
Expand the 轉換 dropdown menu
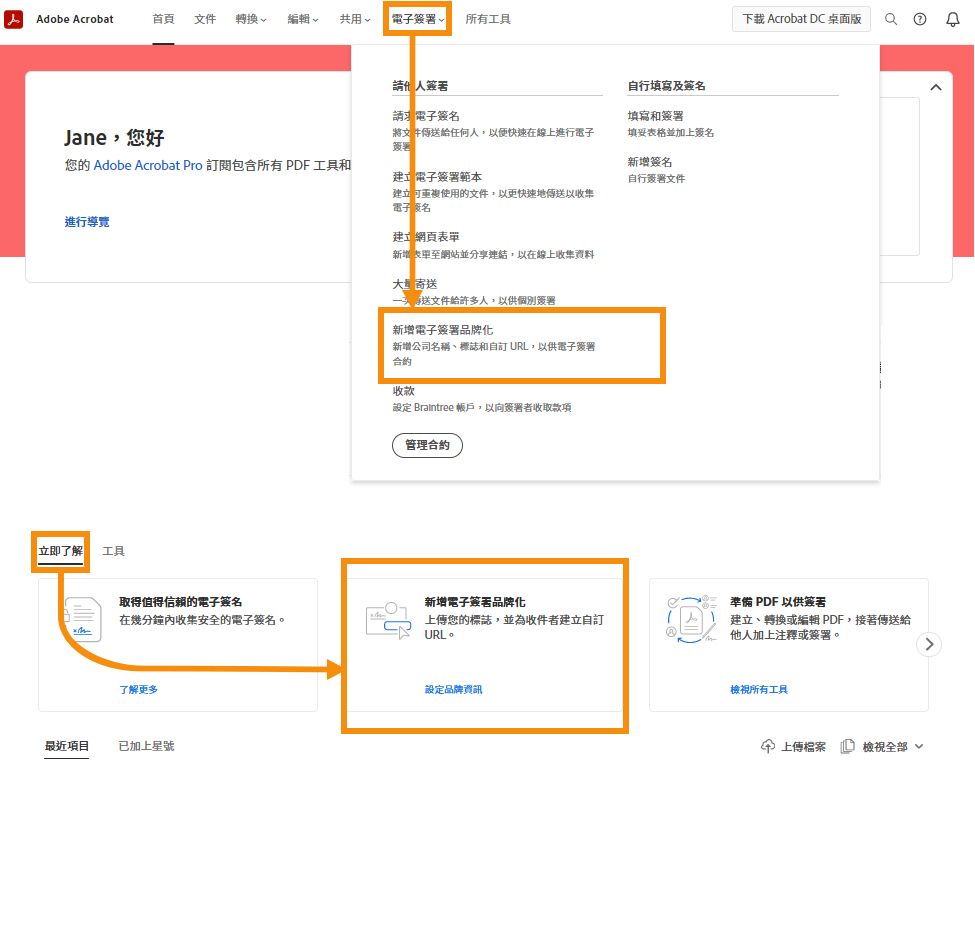pyautogui.click(x=251, y=19)
